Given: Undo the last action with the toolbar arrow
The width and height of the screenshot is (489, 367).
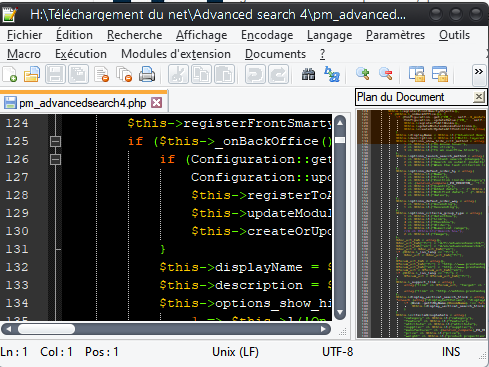Looking at the screenshot, I should click(255, 74).
